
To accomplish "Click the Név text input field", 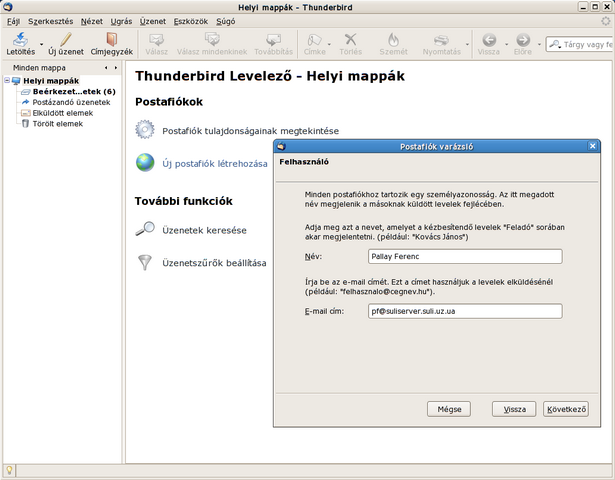I will click(x=464, y=256).
